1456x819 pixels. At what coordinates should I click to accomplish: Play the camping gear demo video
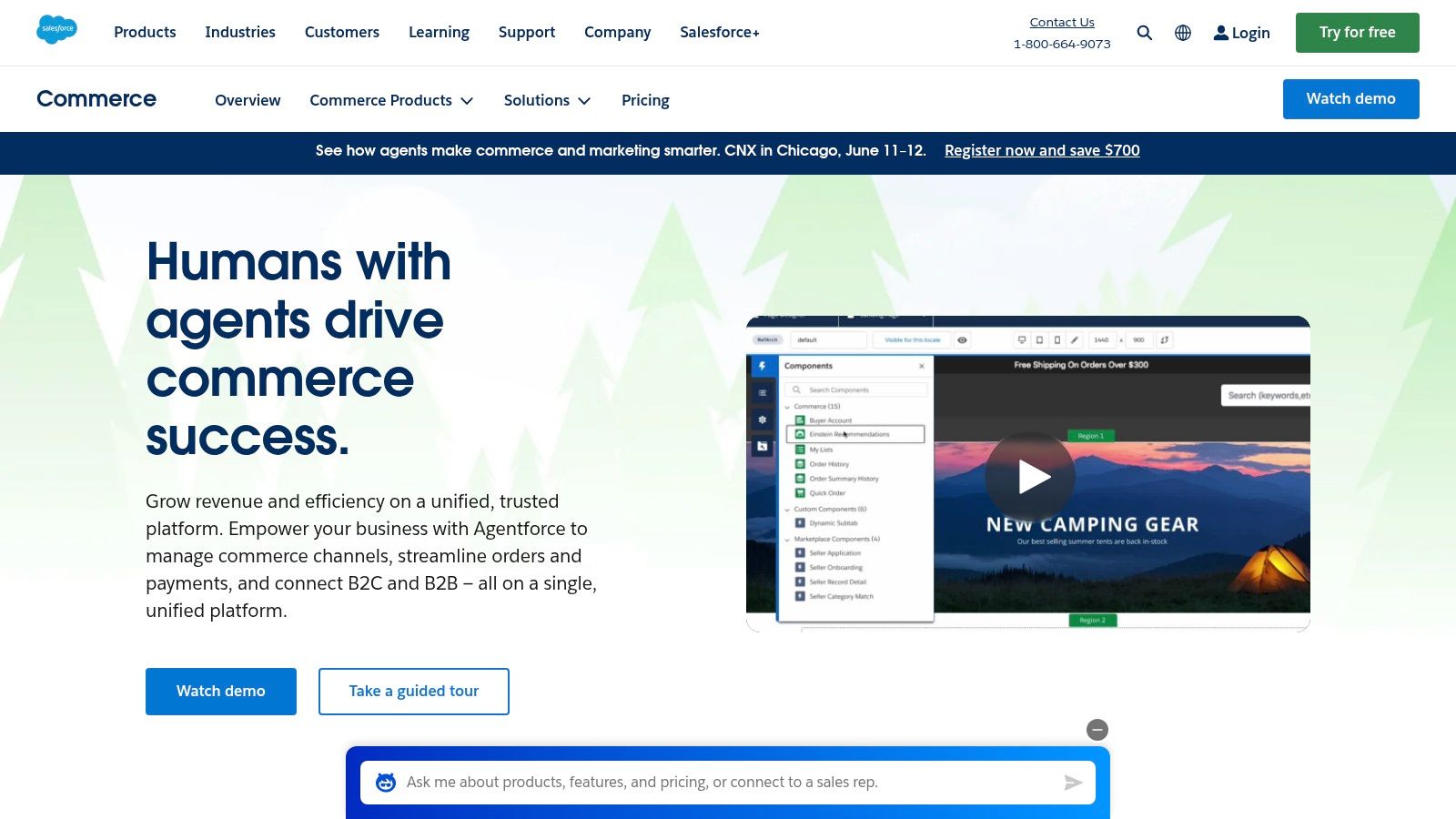1030,476
